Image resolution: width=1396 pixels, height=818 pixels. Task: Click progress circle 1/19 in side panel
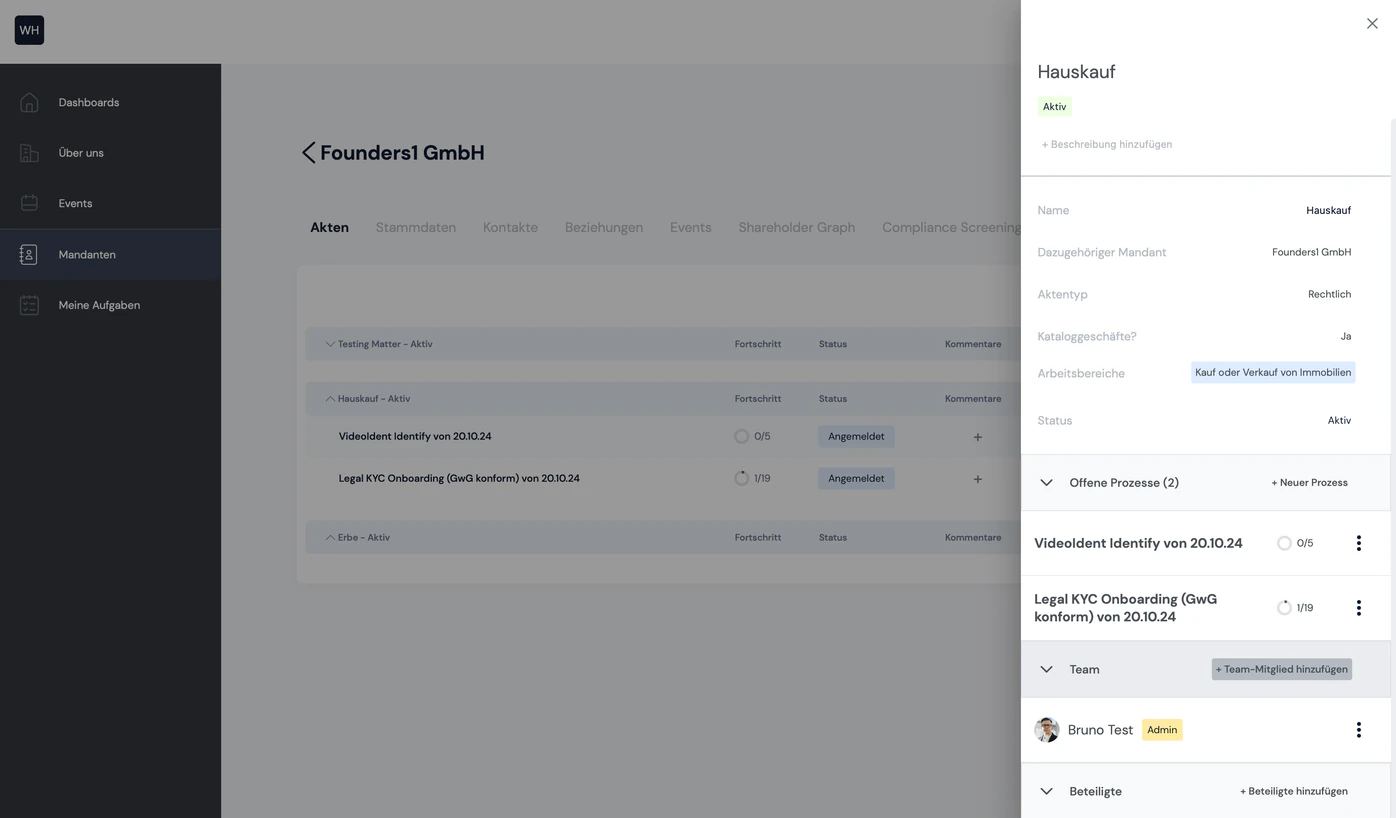pos(1284,608)
